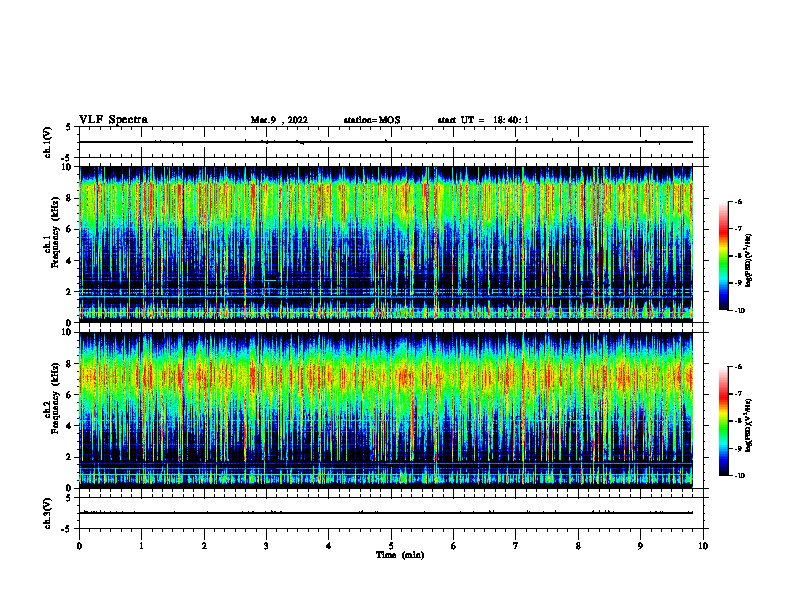Click the "station=MOS" header label
The image size is (792, 612).
point(372,120)
